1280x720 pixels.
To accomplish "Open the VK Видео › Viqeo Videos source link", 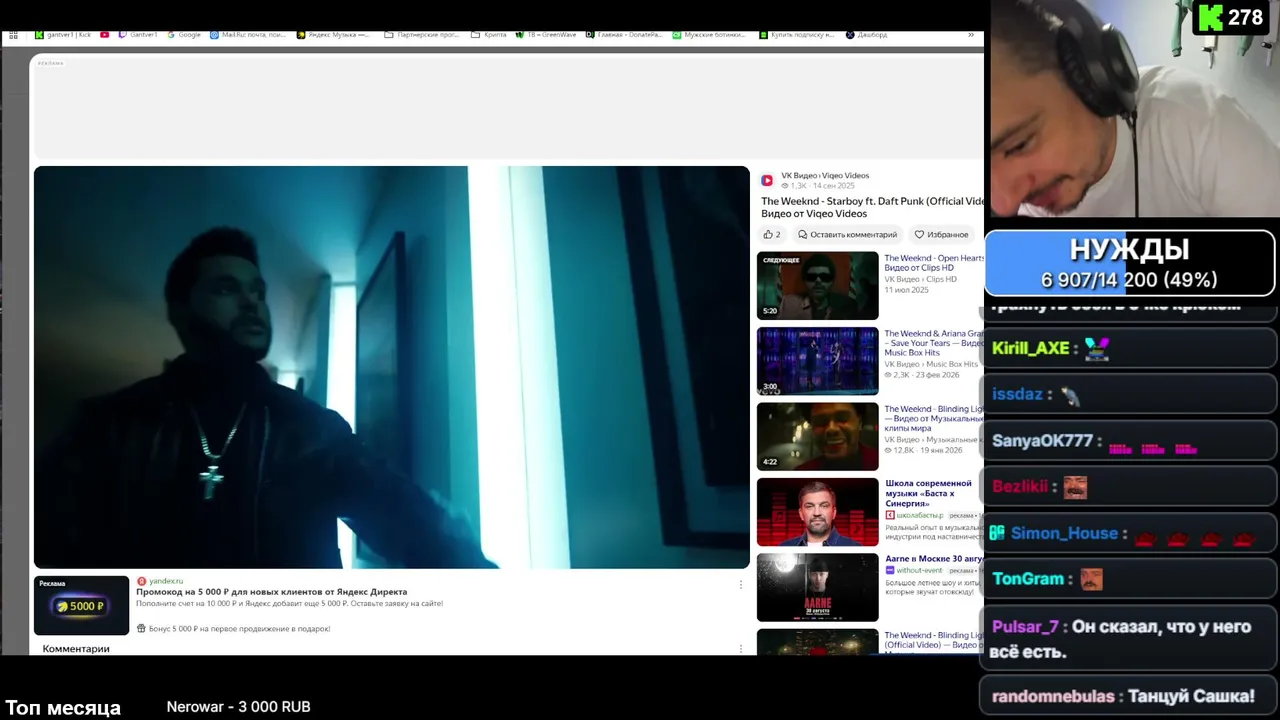I will pos(825,176).
